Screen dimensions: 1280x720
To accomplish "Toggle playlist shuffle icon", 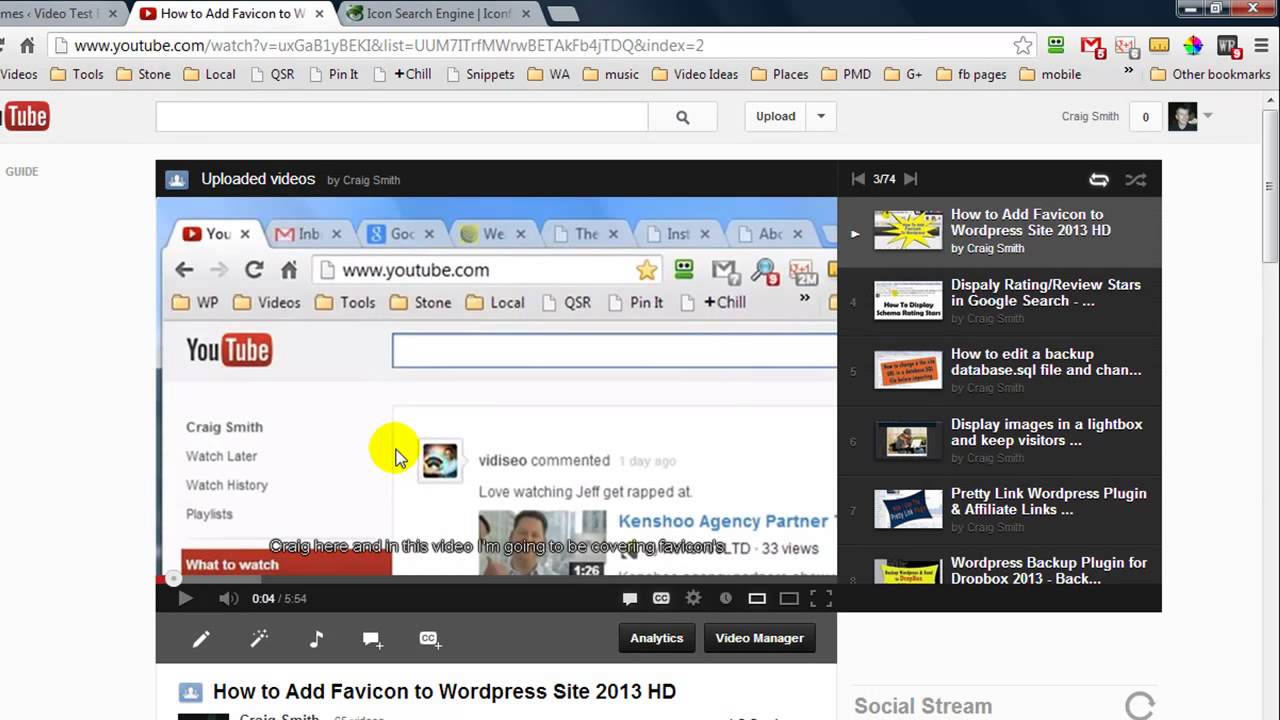I will (1136, 180).
